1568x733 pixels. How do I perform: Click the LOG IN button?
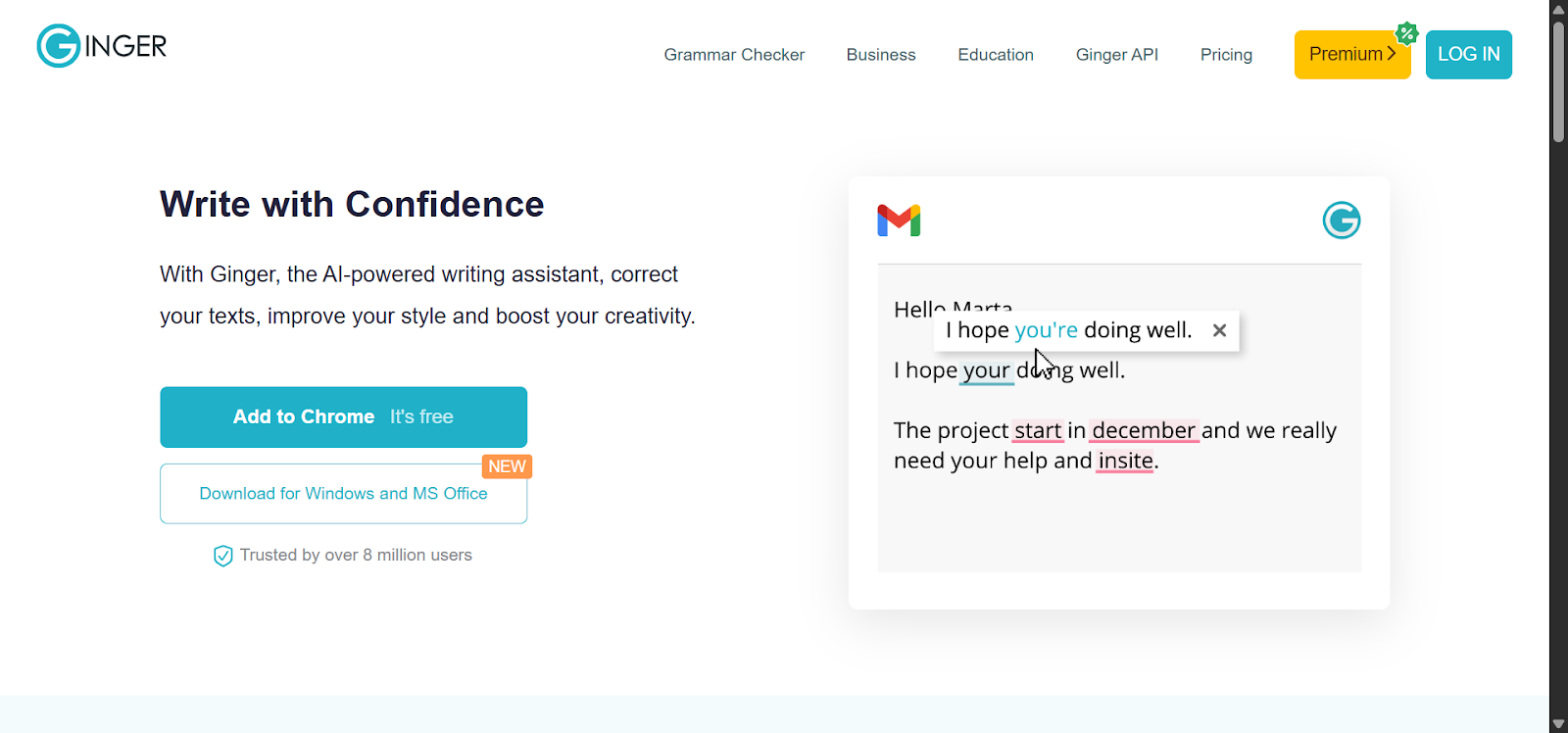pyautogui.click(x=1469, y=55)
